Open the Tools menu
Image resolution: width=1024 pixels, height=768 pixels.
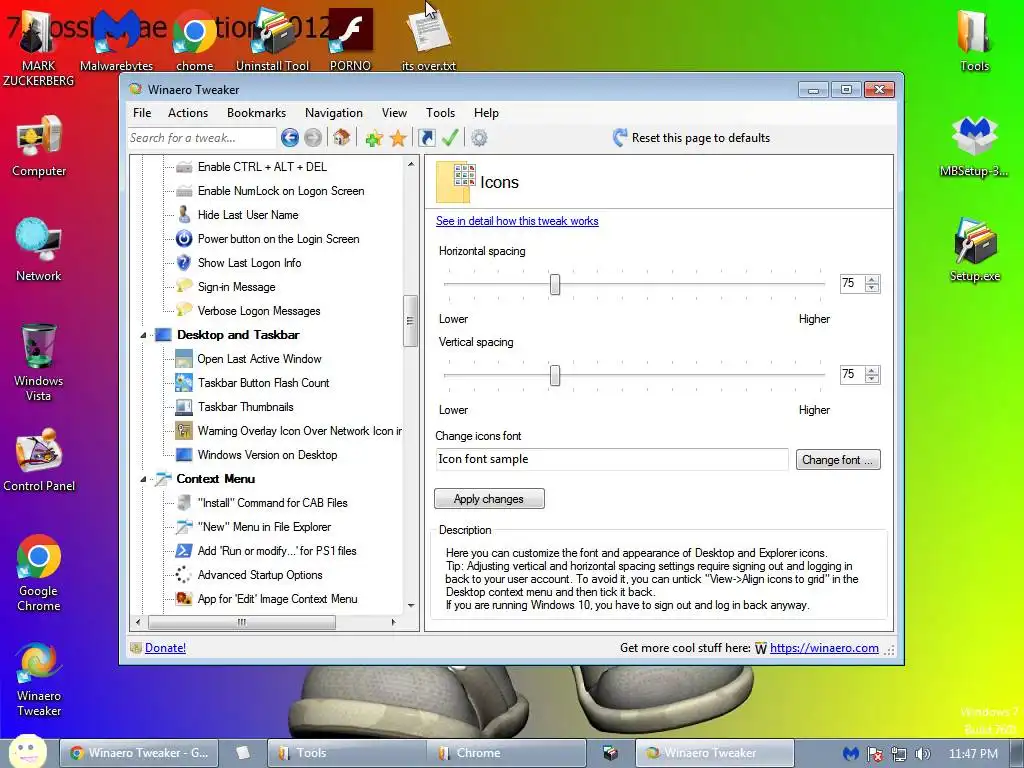(440, 113)
